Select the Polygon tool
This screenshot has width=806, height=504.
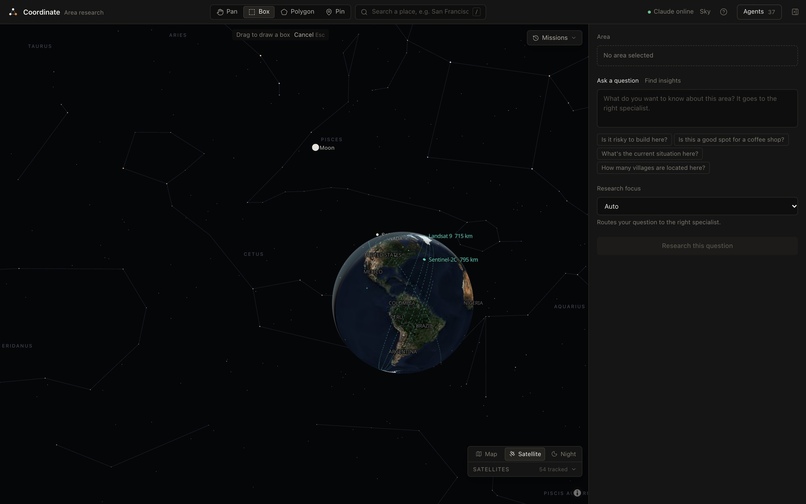coord(297,12)
